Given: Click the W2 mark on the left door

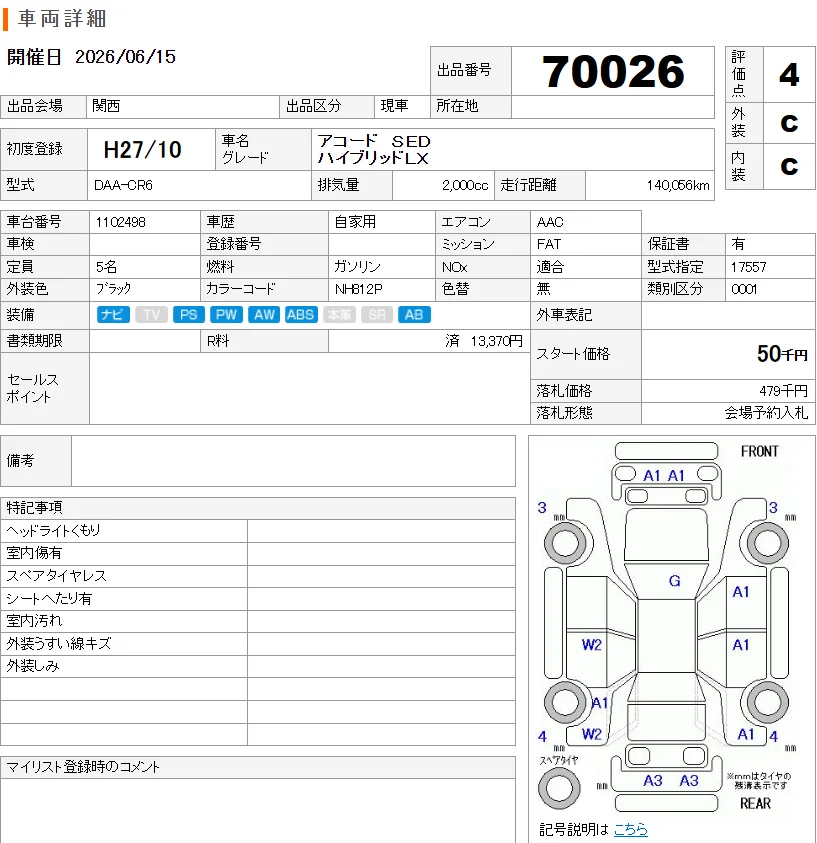Looking at the screenshot, I should click(x=591, y=645).
